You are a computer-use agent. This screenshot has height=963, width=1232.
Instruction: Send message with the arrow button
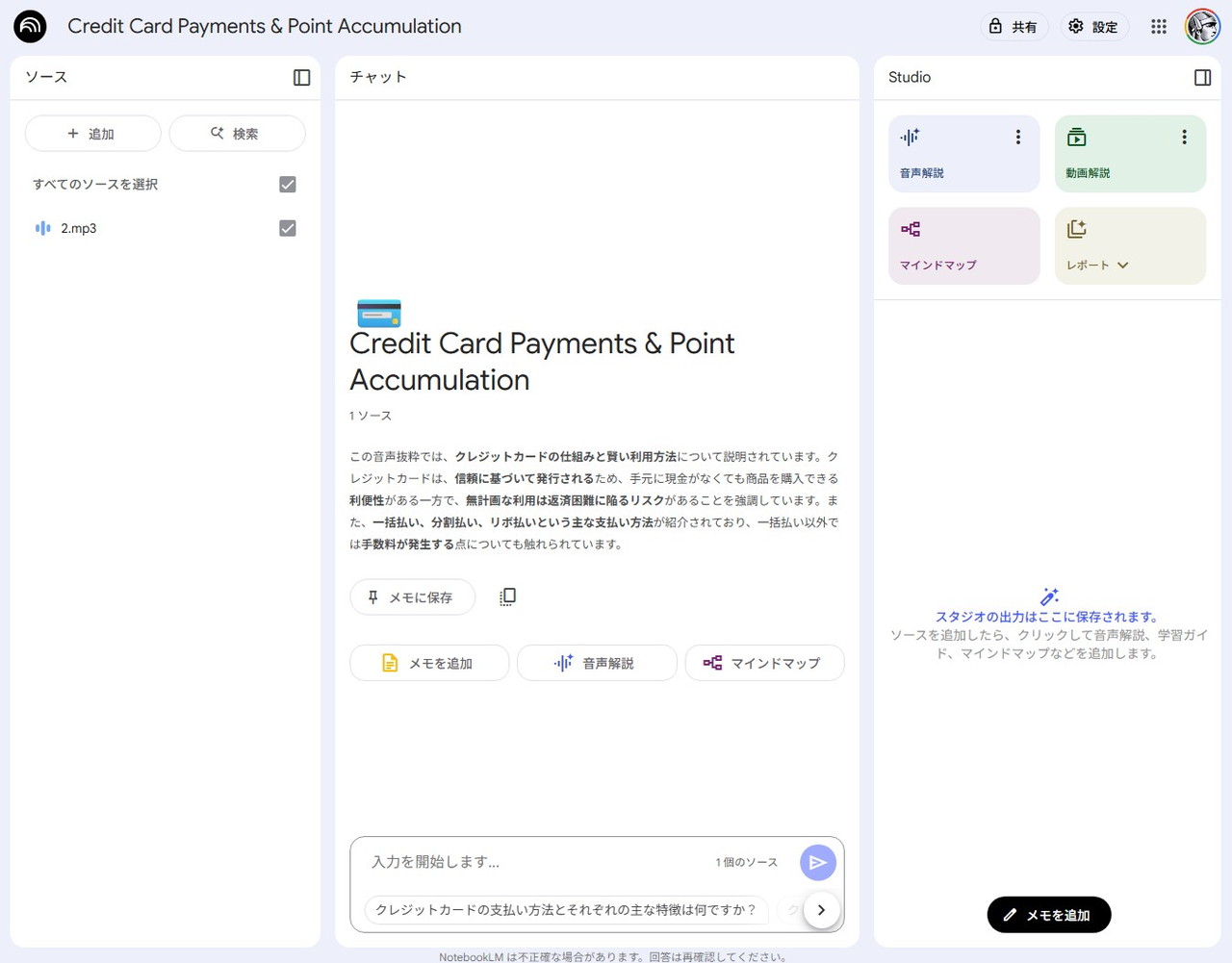coord(817,863)
